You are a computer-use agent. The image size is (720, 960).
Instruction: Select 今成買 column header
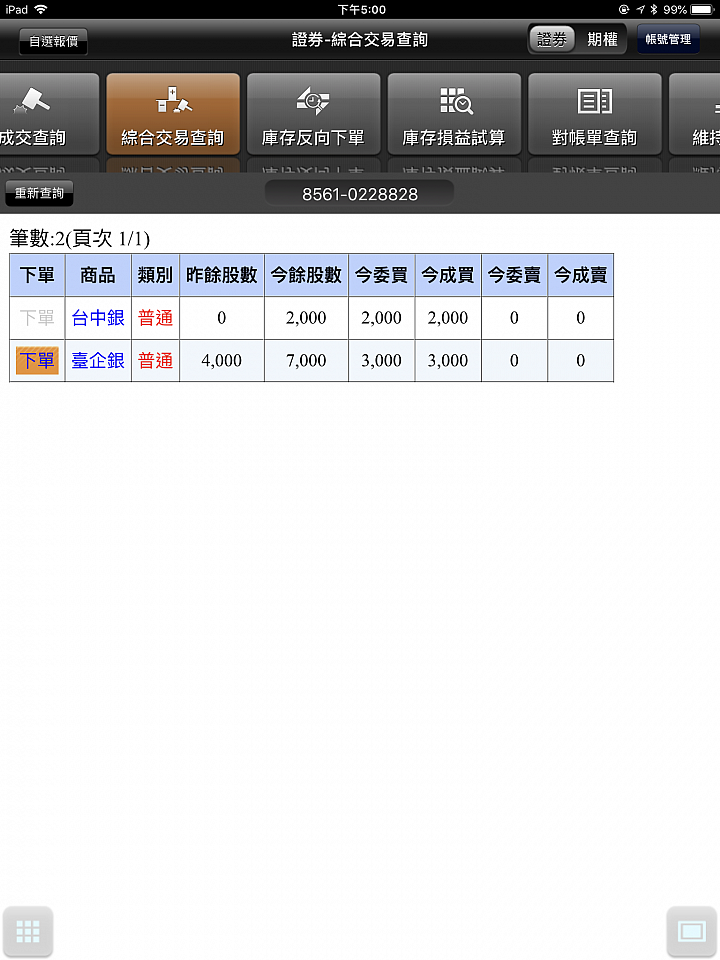click(x=448, y=276)
